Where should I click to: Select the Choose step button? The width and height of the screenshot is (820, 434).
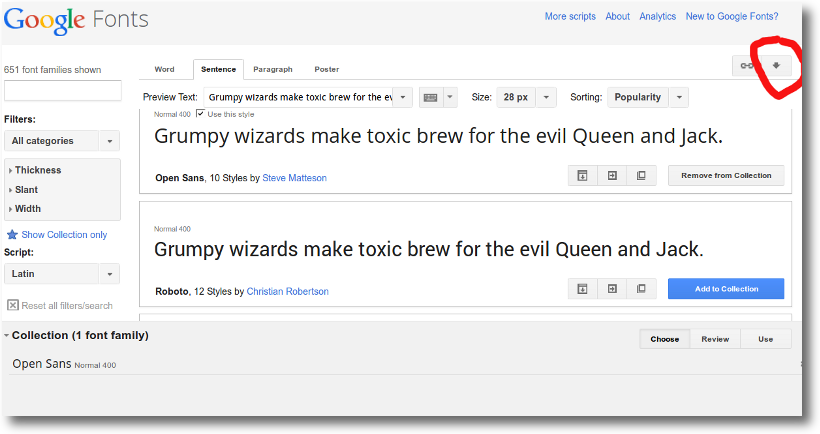coord(665,339)
